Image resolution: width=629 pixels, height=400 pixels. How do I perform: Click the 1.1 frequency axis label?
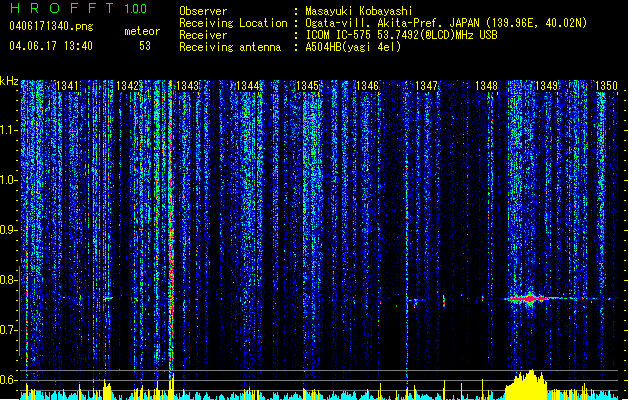(x=8, y=130)
